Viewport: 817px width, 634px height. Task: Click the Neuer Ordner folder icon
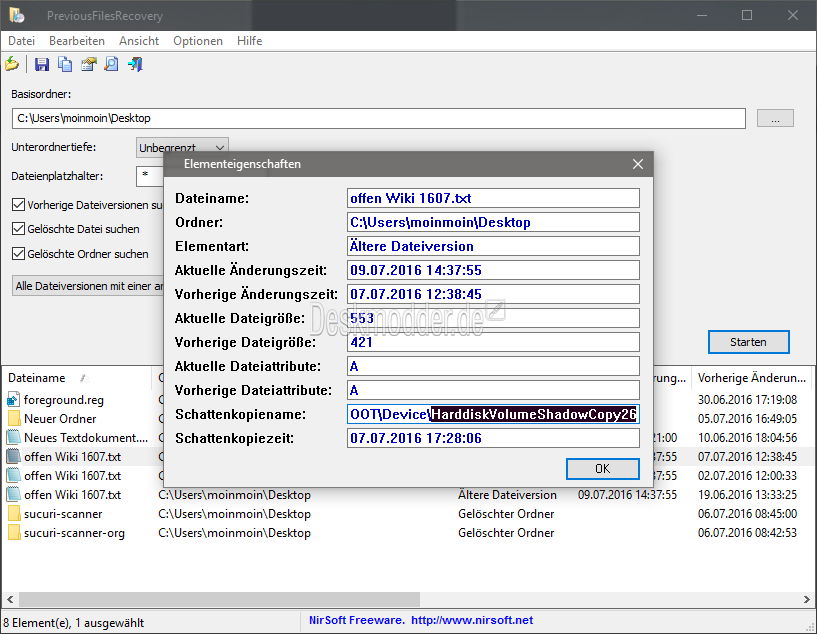[x=14, y=419]
